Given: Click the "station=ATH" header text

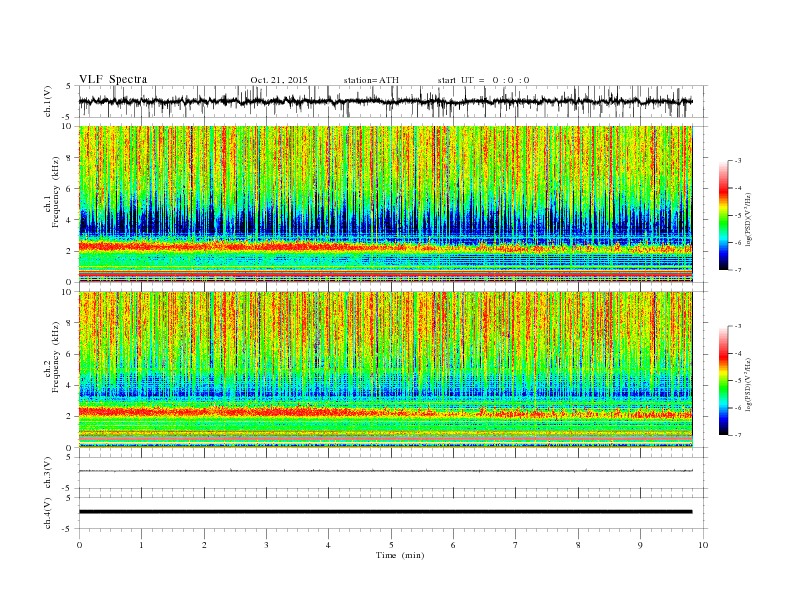Looking at the screenshot, I should pyautogui.click(x=371, y=80).
